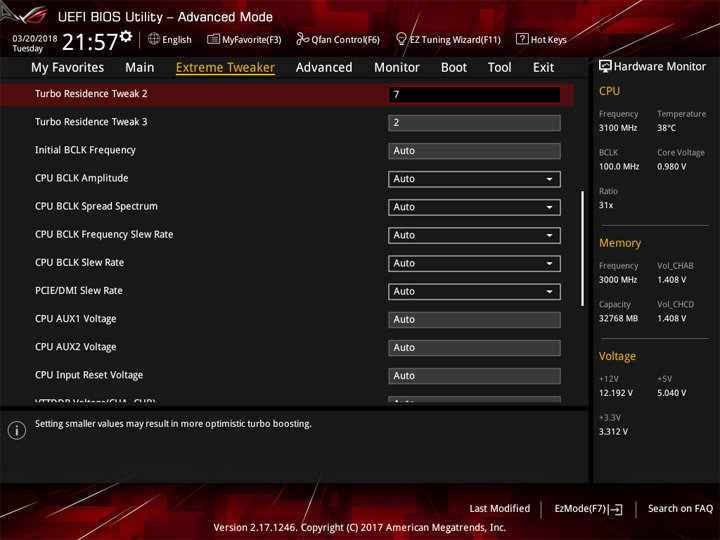Click +3.3V reading 3.312 V
This screenshot has width=720, height=540.
[613, 432]
